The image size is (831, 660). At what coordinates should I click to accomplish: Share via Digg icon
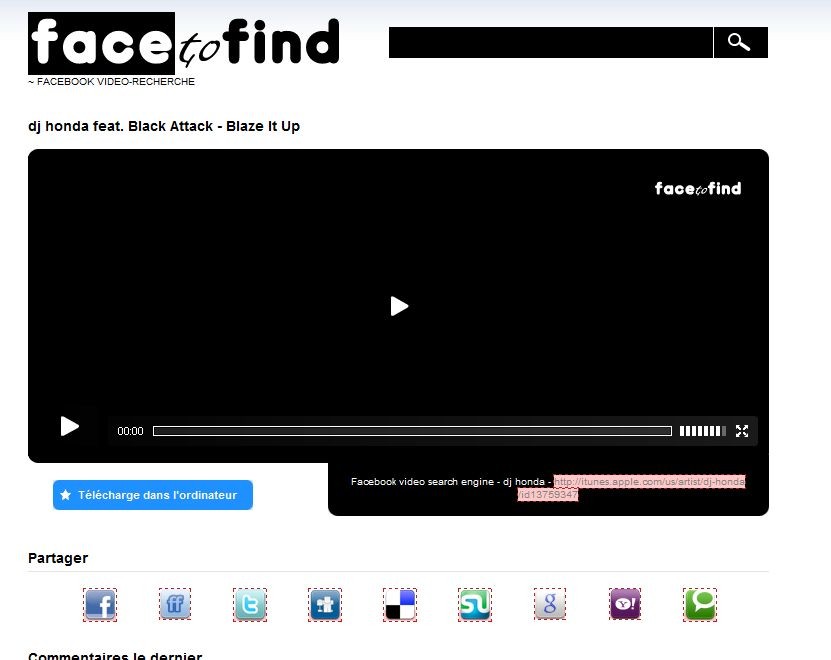tap(325, 604)
